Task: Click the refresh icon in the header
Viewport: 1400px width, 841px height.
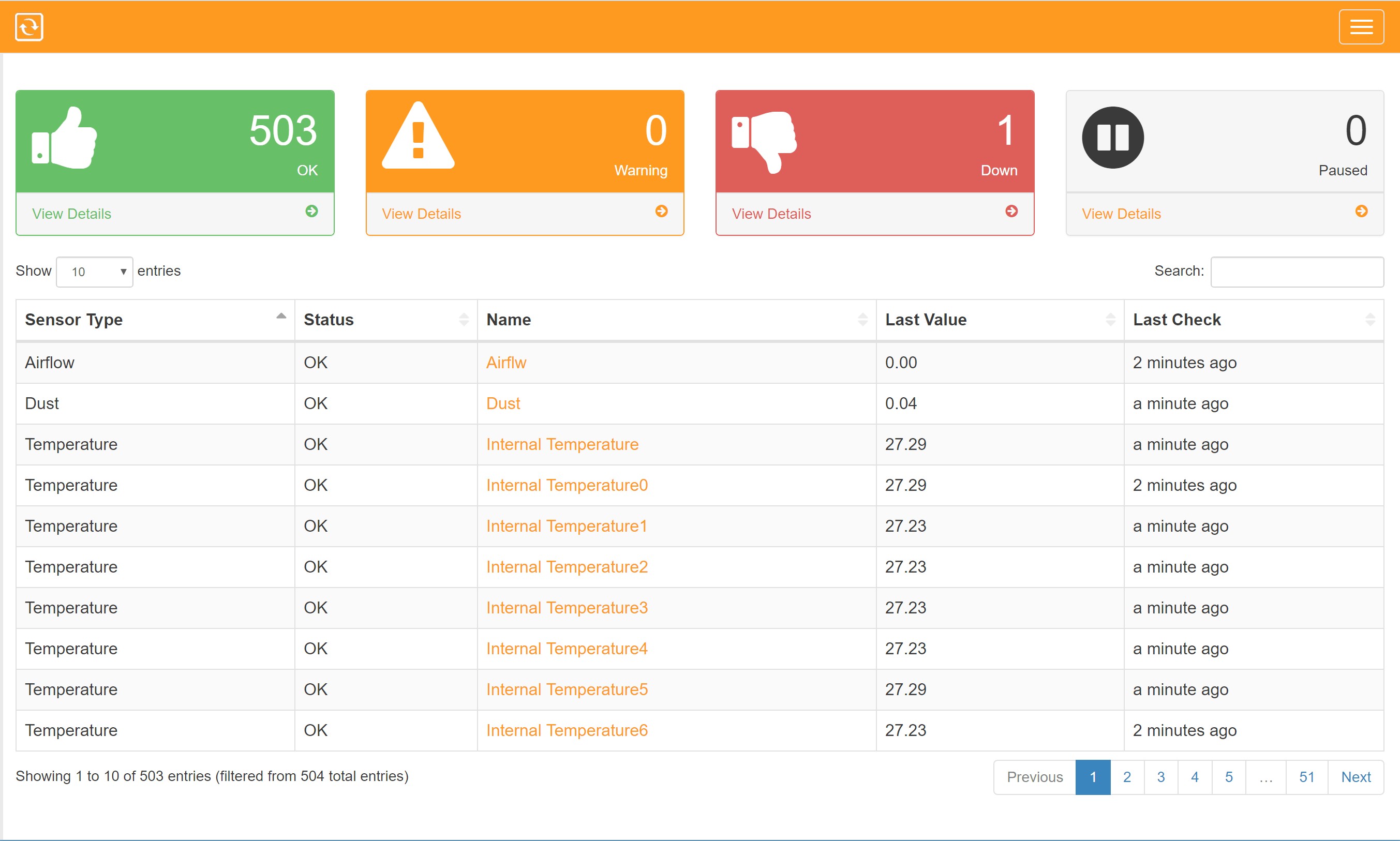Action: 29,26
